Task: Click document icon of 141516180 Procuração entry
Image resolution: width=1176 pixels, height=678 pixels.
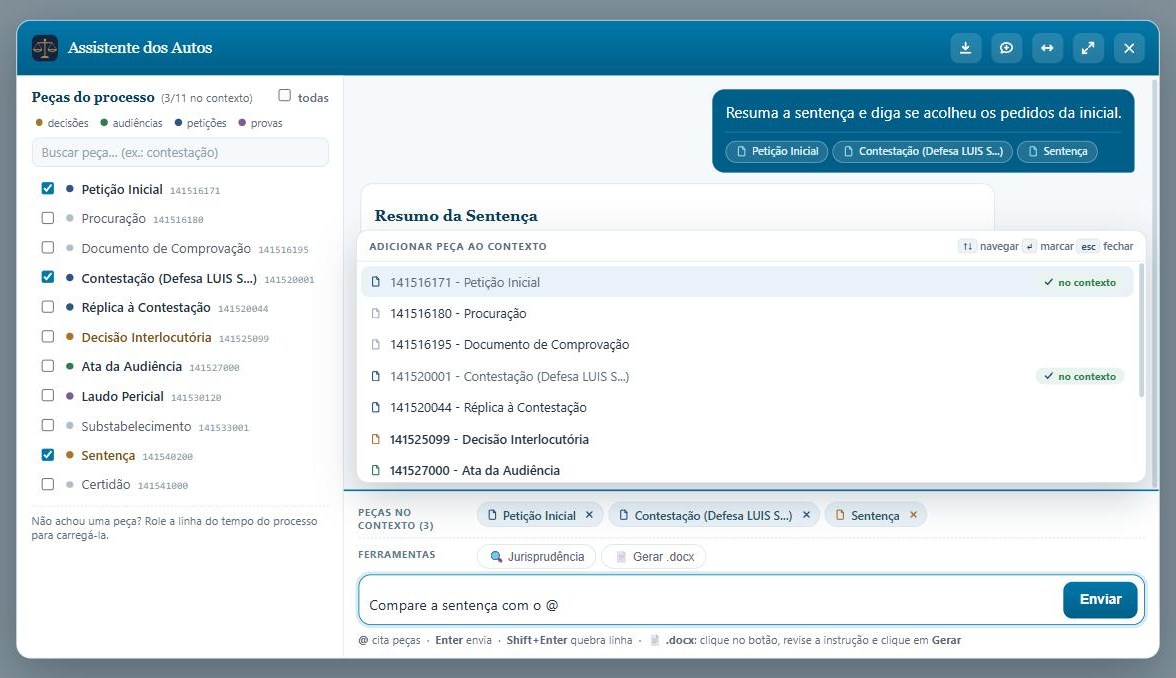Action: point(376,314)
